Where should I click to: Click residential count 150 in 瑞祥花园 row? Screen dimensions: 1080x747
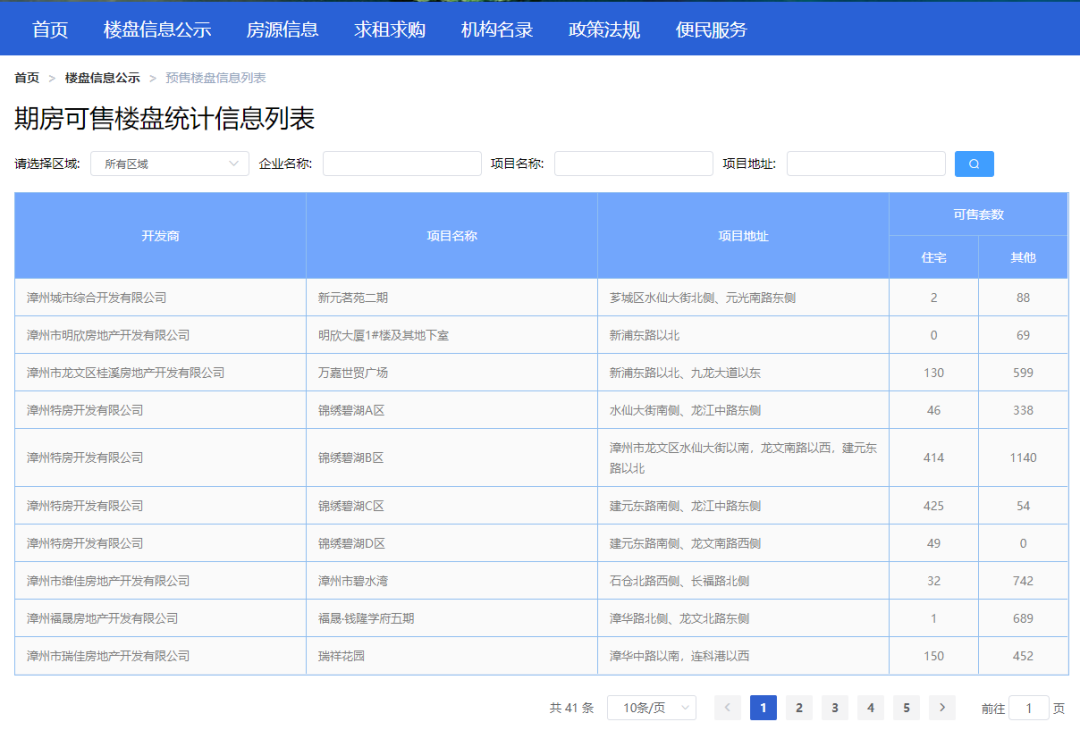[933, 656]
